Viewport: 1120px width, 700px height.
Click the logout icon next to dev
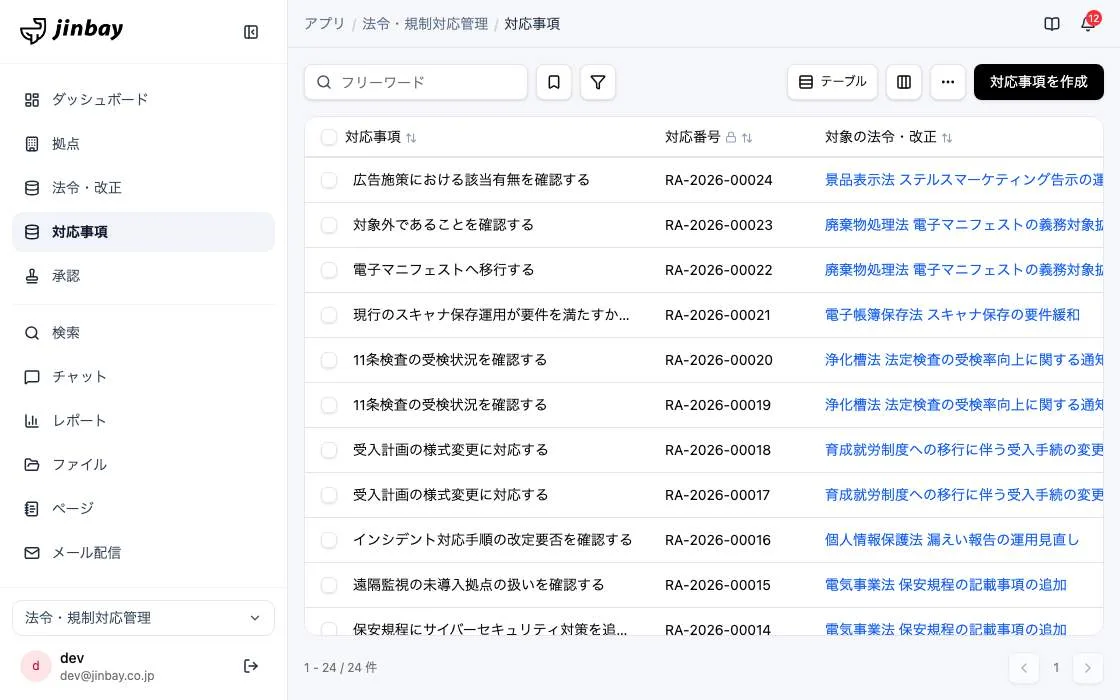(251, 666)
